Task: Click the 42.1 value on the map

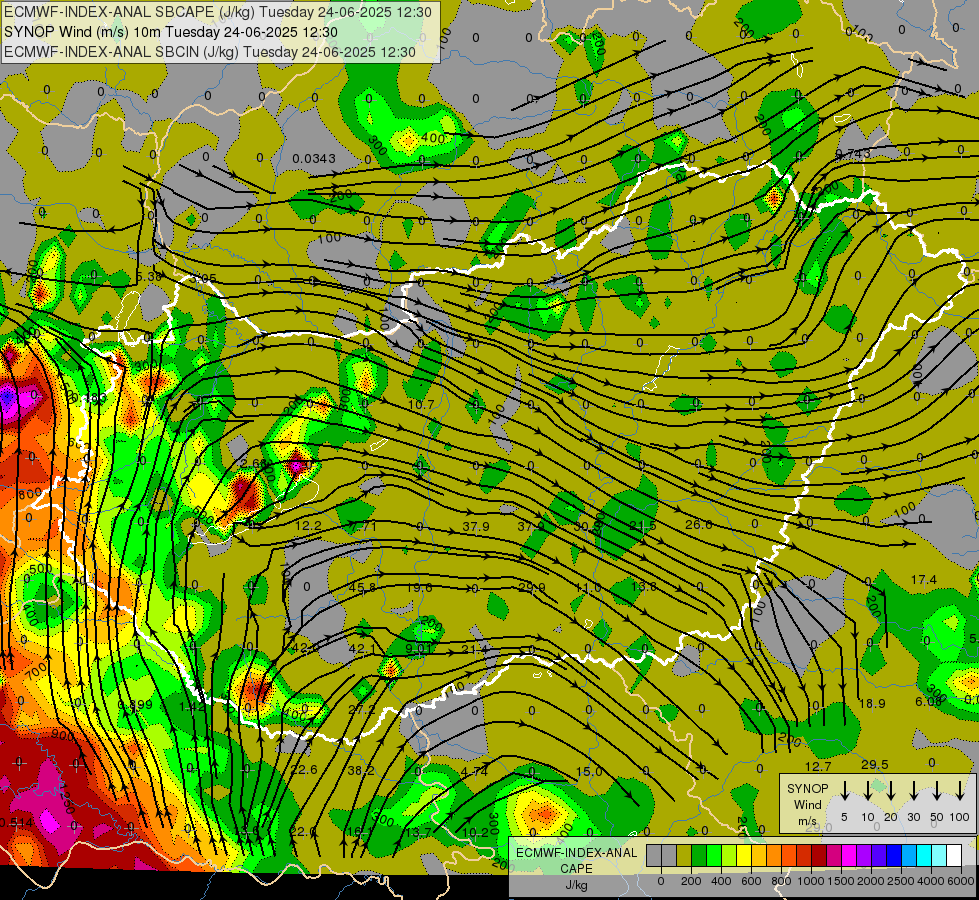Action: tap(362, 649)
